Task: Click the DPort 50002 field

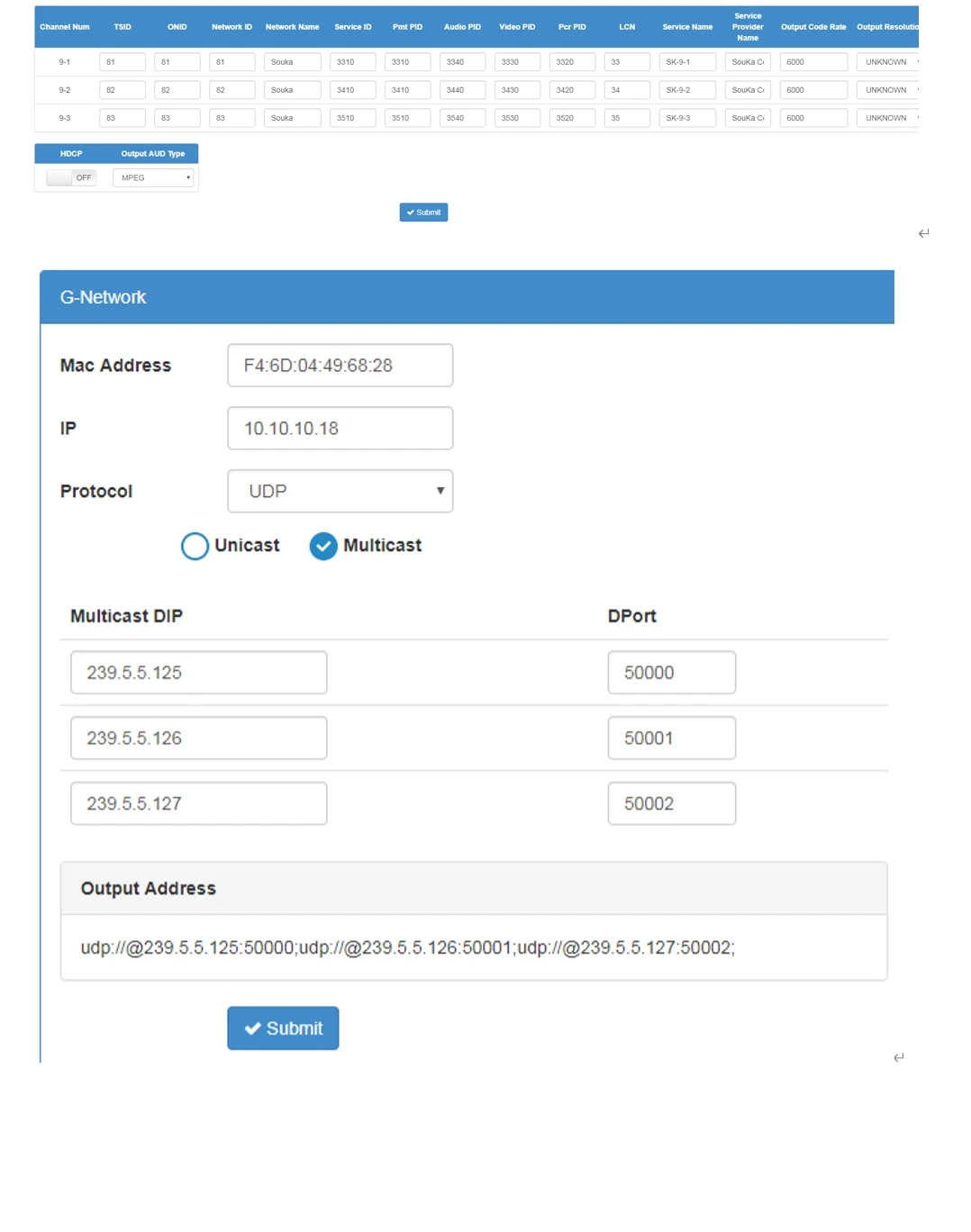Action: pyautogui.click(x=671, y=803)
